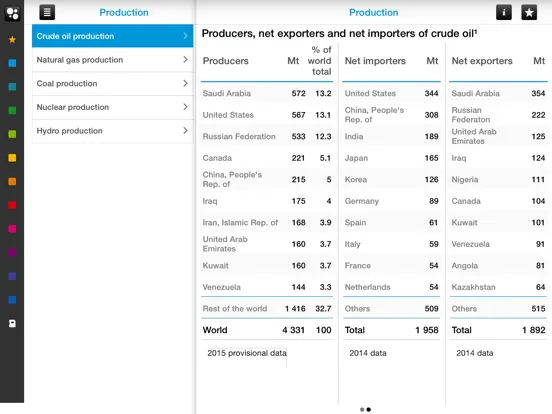
Task: Select the dark blue sidebar section square
Action: point(12,300)
